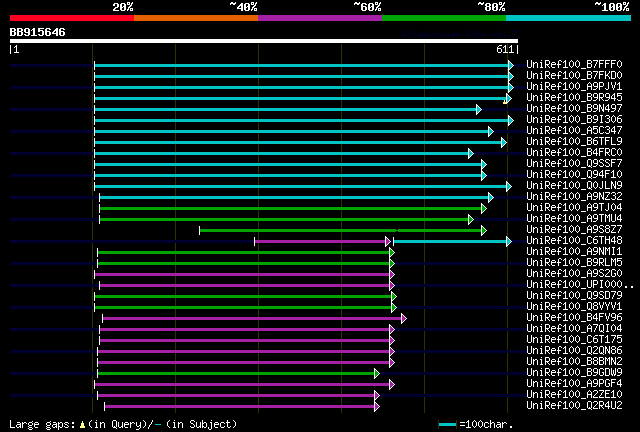Image resolution: width=640 pixels, height=432 pixels.
Task: Select the UniRef100_A9S2G0 label
Action: (x=574, y=274)
